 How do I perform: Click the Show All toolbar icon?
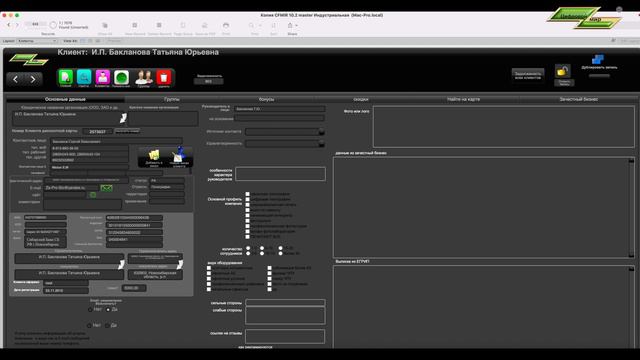[x=105, y=25]
